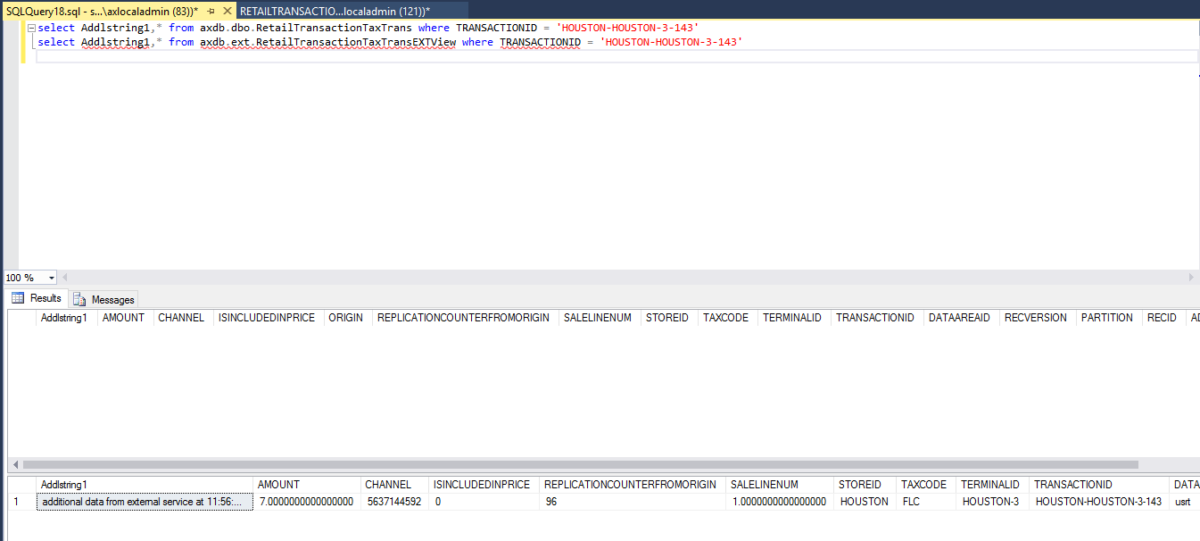The width and height of the screenshot is (1200, 541).
Task: Select RECVERSION header in upper grid
Action: [x=1036, y=317]
